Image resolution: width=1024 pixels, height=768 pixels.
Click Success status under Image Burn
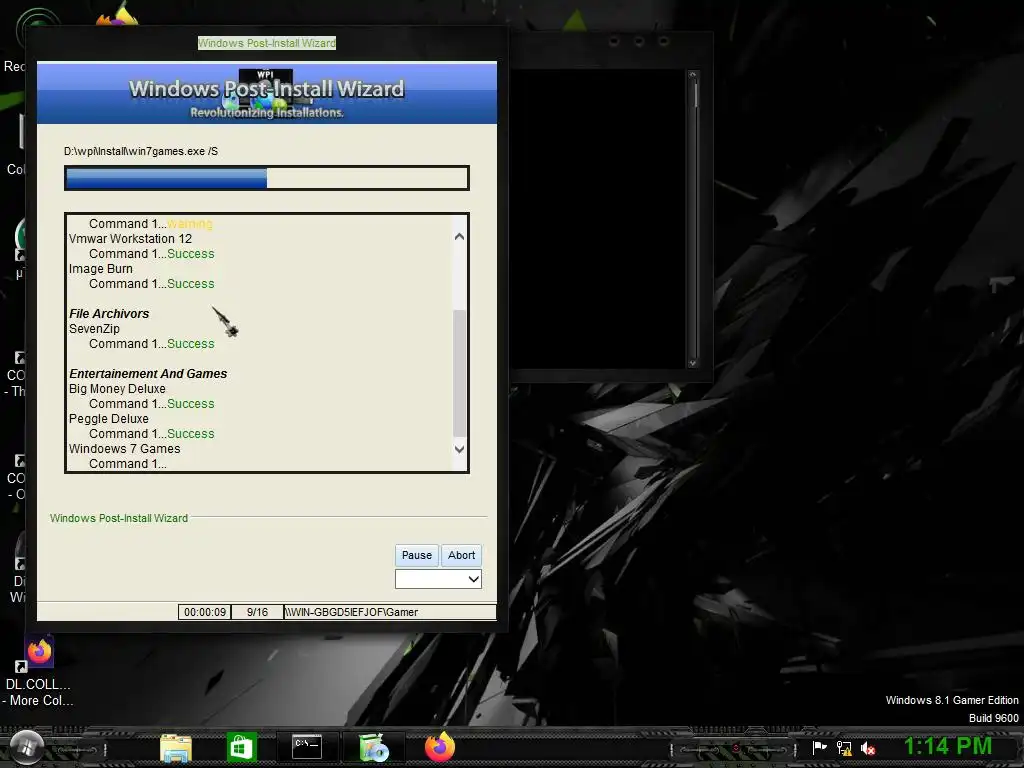pyautogui.click(x=191, y=284)
